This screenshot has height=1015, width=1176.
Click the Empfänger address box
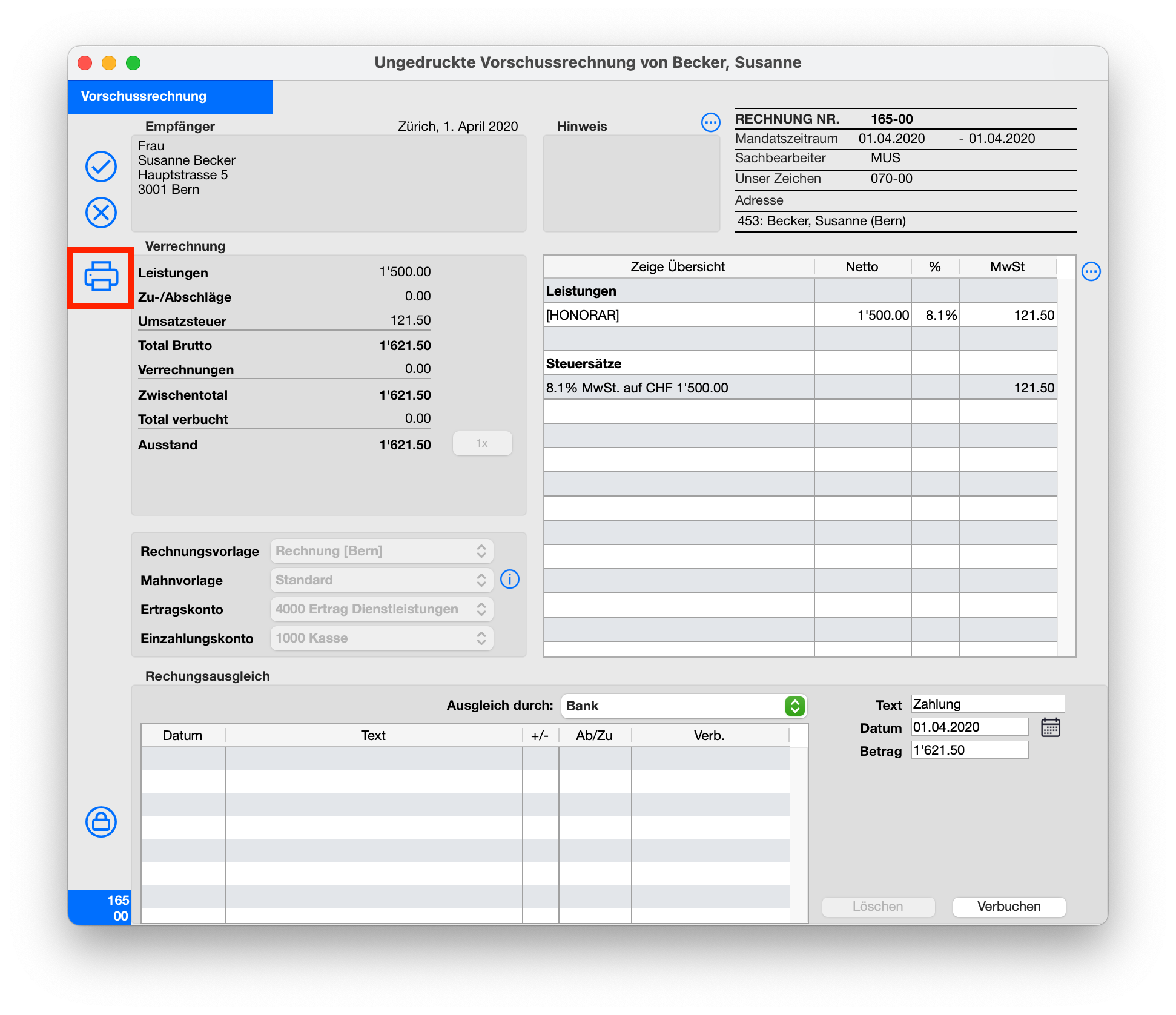[329, 183]
